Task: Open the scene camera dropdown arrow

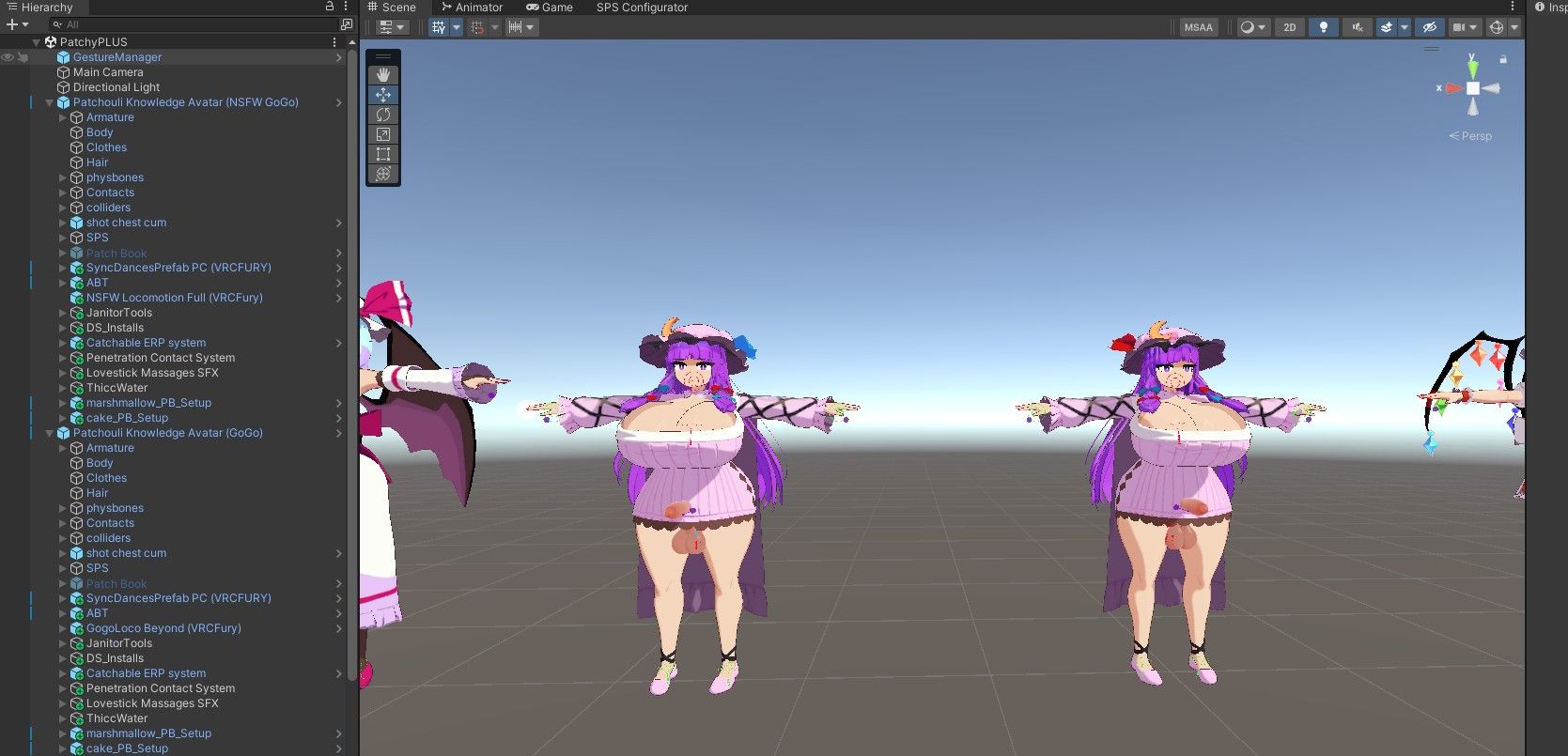Action: point(1475,27)
